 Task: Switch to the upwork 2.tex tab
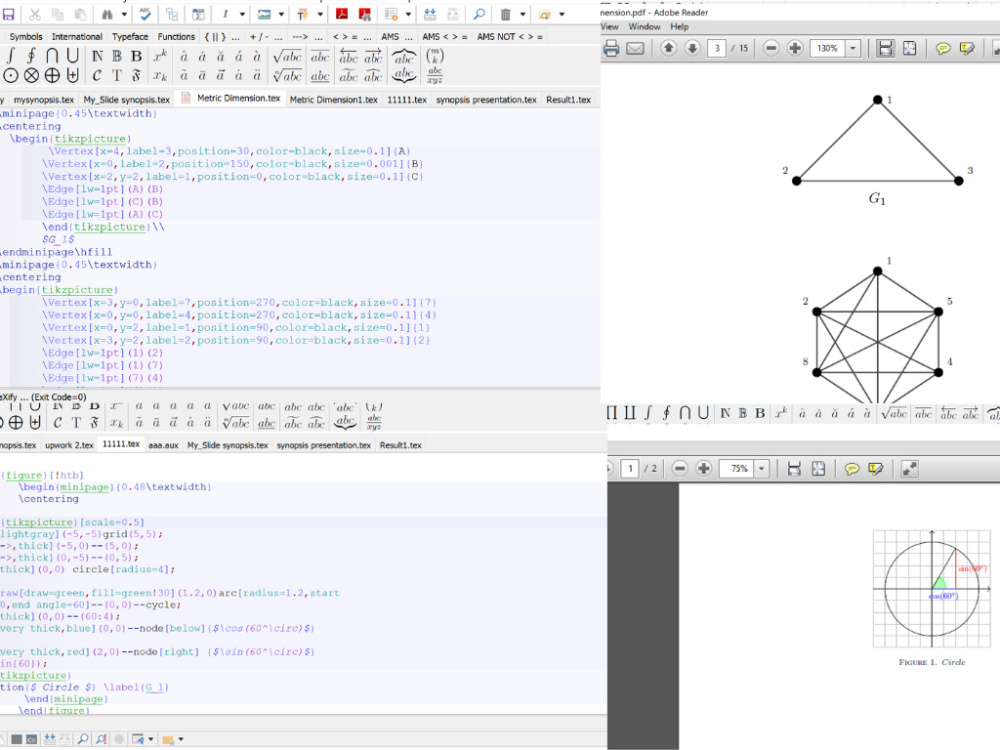pyautogui.click(x=70, y=445)
